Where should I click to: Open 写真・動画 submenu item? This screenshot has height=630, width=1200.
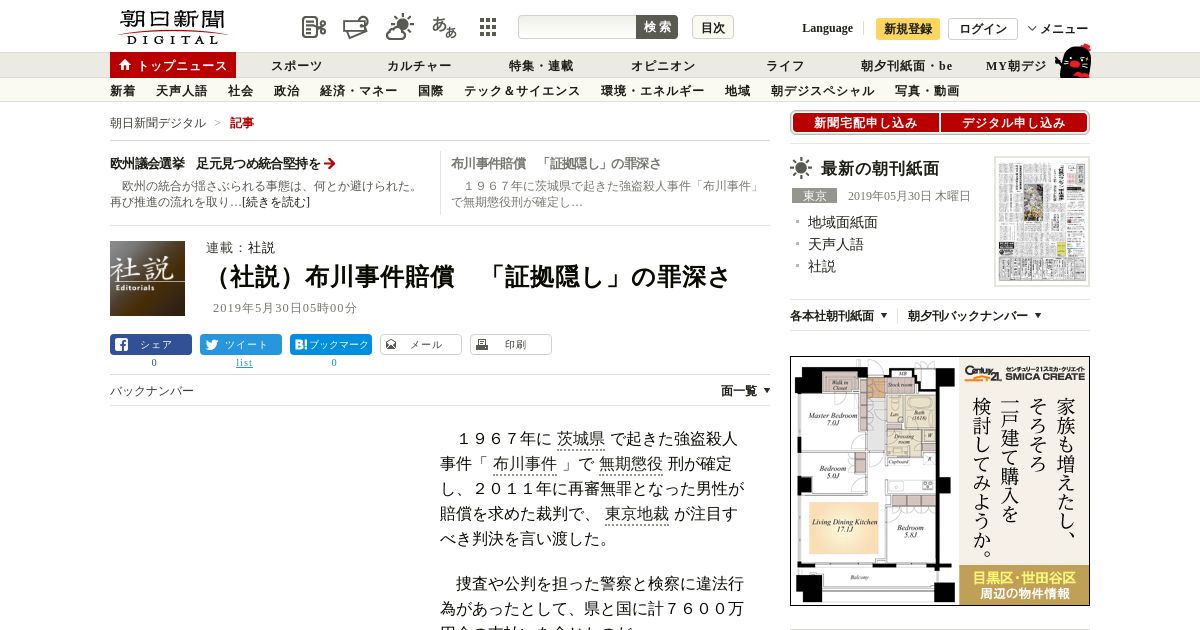(x=927, y=91)
